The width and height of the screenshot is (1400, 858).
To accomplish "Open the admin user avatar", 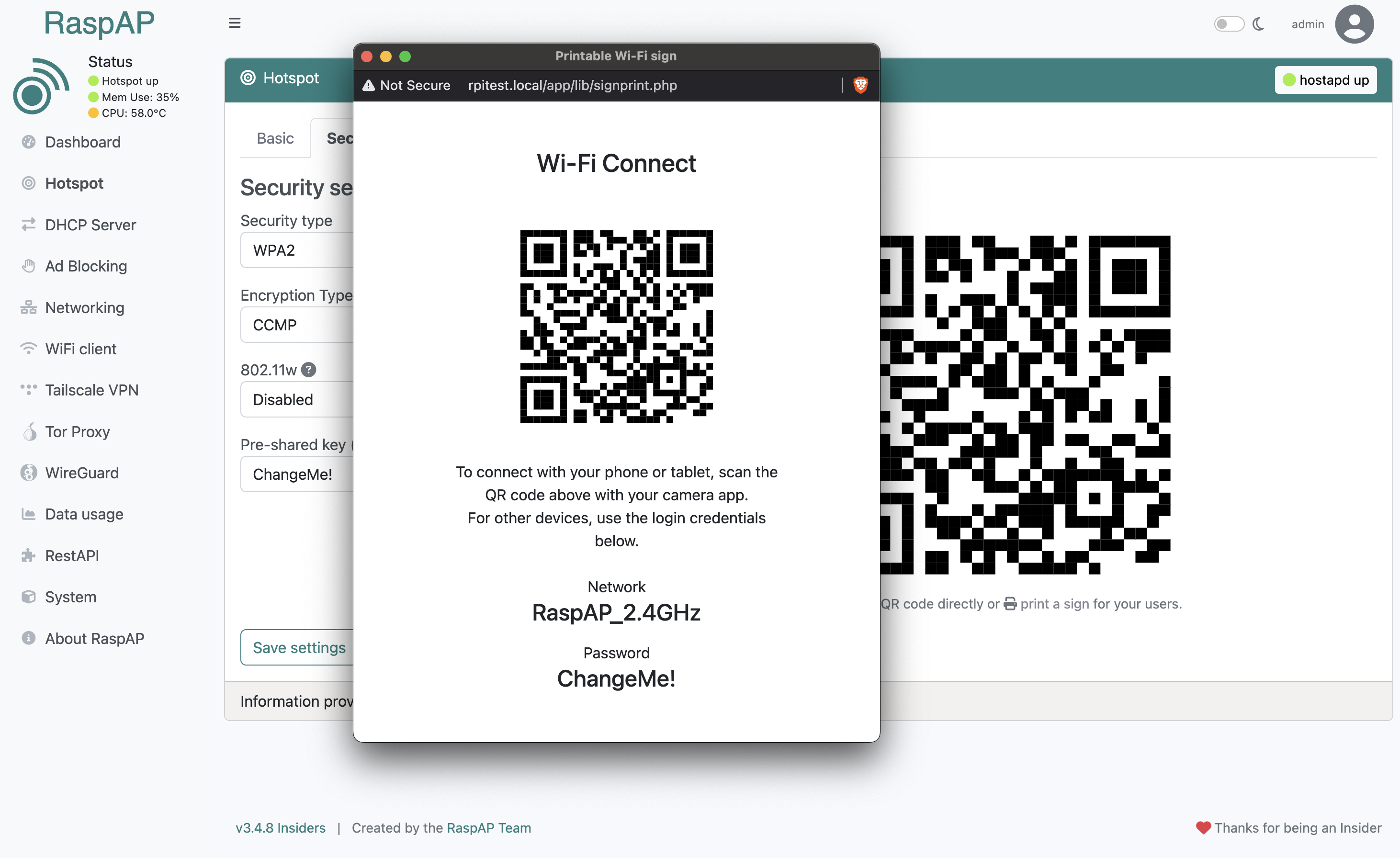I will 1355,24.
